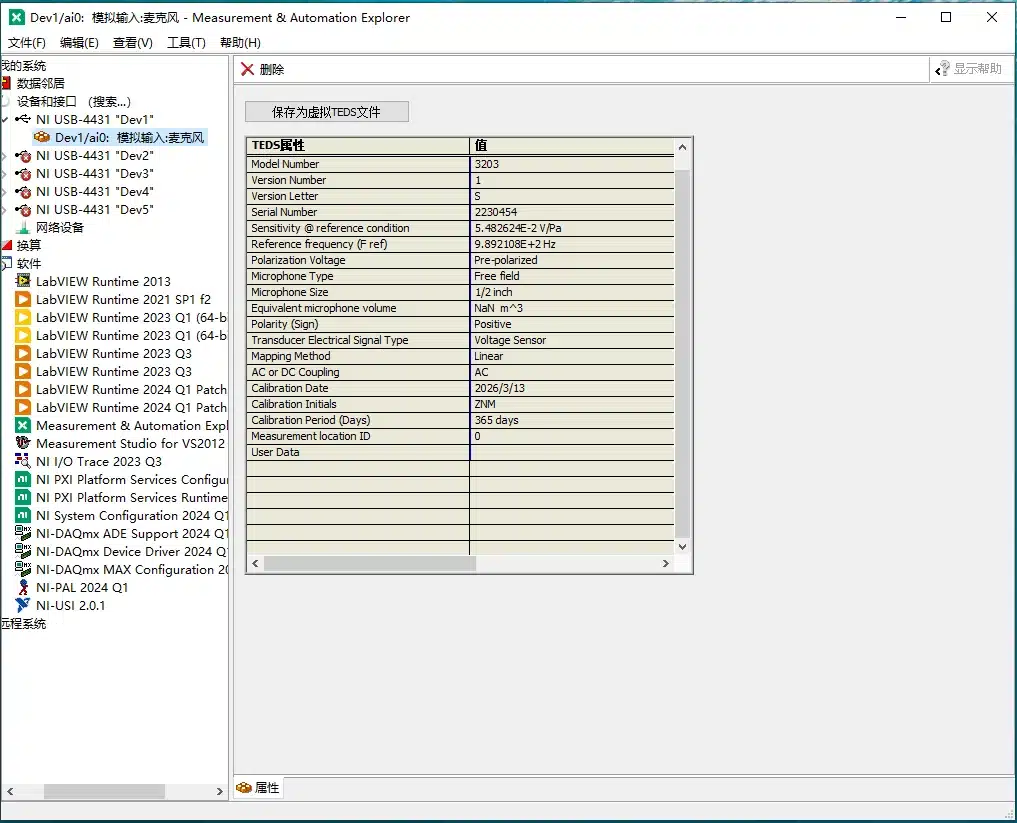Switch to the 属性 tab at the bottom
The width and height of the screenshot is (1017, 823).
pyautogui.click(x=257, y=787)
